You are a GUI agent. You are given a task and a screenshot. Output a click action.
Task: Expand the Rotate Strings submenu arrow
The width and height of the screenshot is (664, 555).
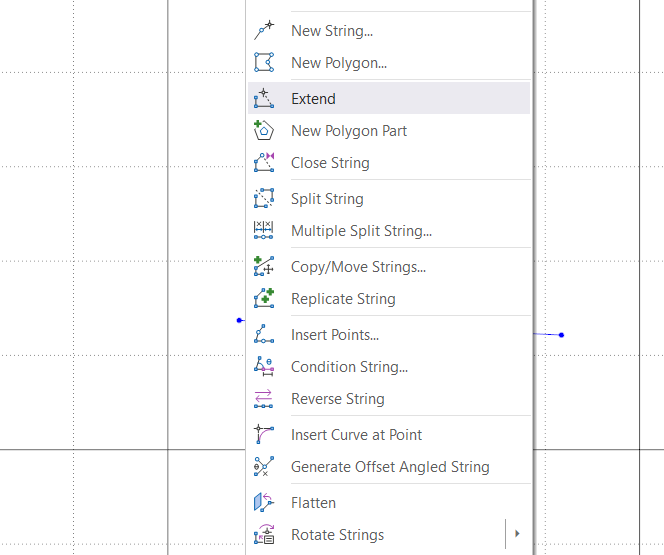point(517,535)
